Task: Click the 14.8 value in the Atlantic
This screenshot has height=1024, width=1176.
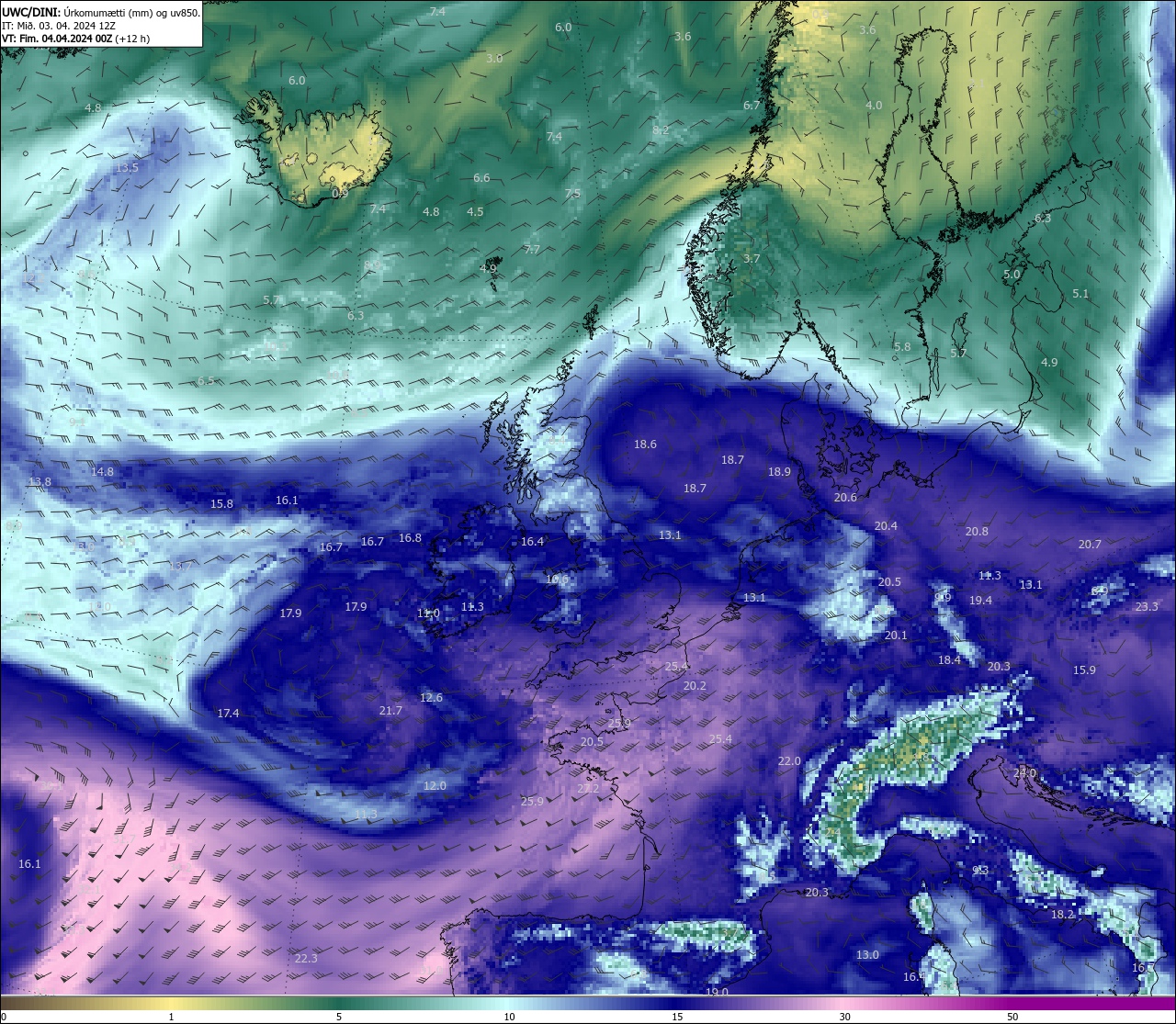Action: 102,471
